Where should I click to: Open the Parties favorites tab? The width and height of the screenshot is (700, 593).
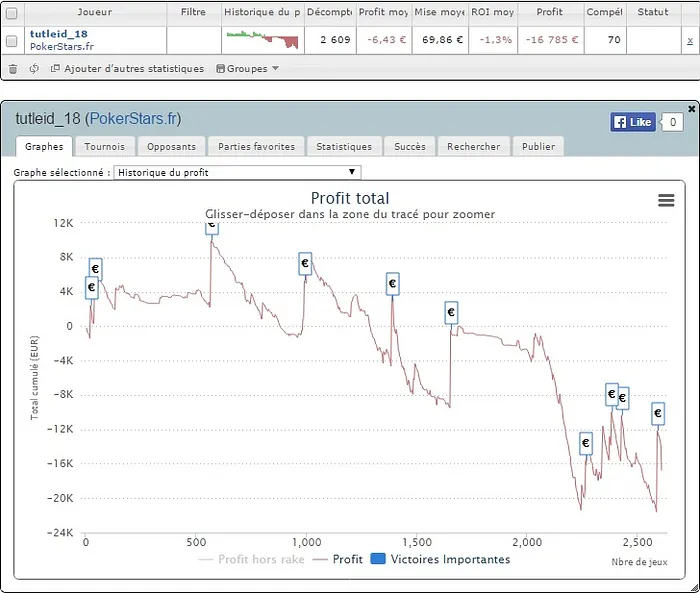click(x=256, y=146)
